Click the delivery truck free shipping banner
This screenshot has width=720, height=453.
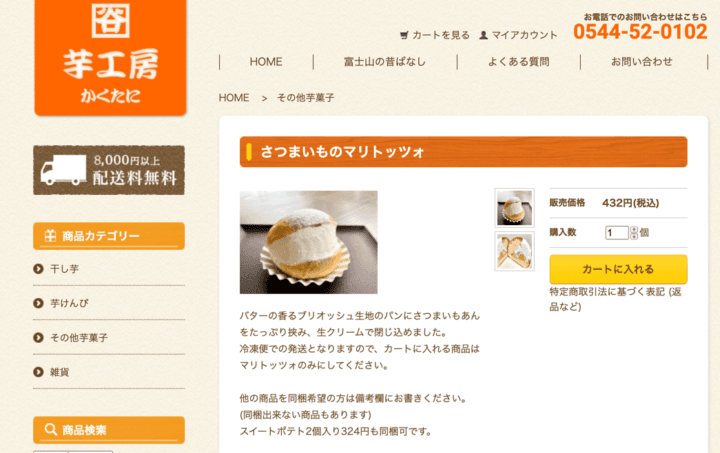109,170
